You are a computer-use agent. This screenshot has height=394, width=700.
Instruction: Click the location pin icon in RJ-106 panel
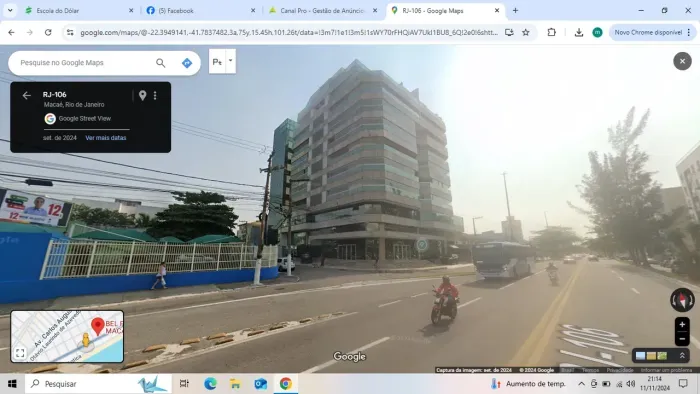point(142,95)
